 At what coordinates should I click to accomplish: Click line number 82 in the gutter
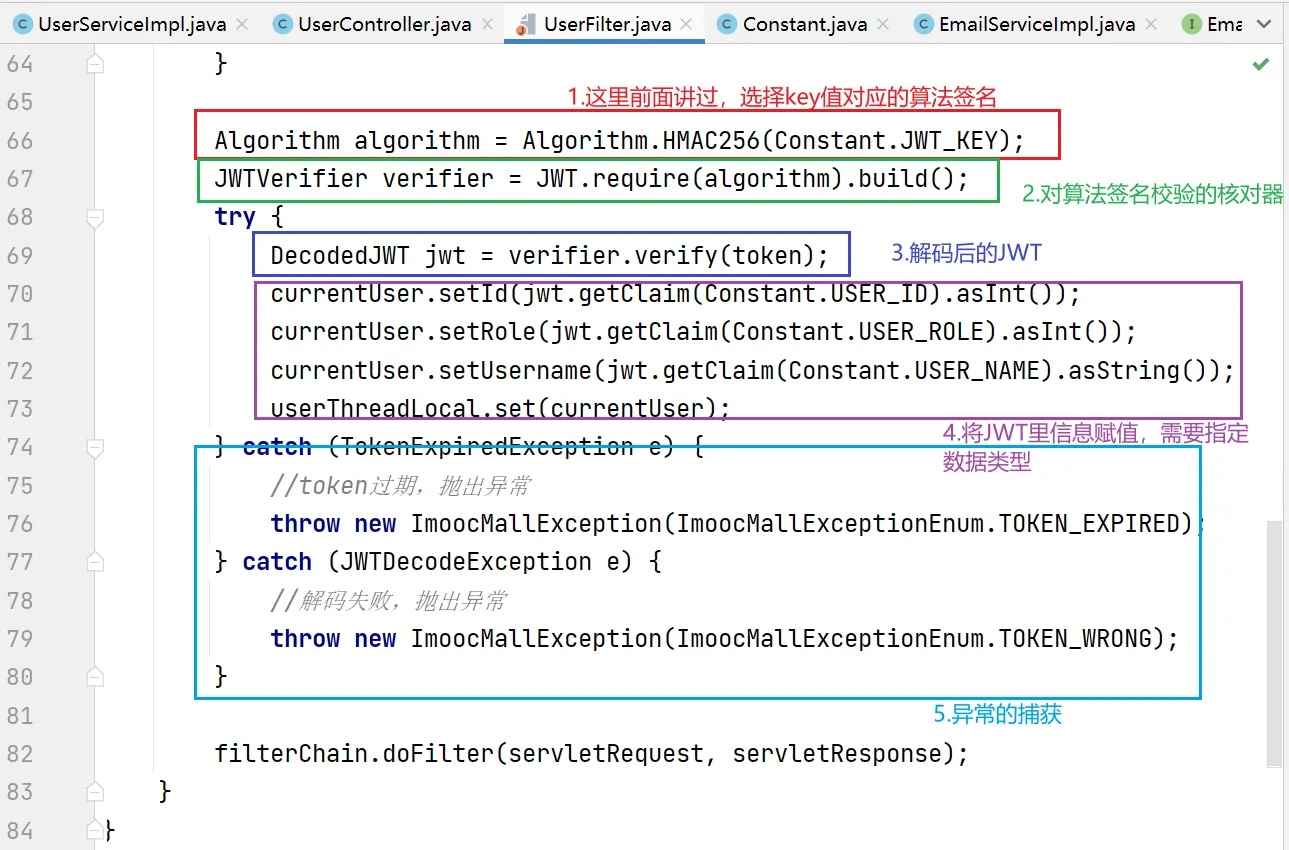(20, 754)
